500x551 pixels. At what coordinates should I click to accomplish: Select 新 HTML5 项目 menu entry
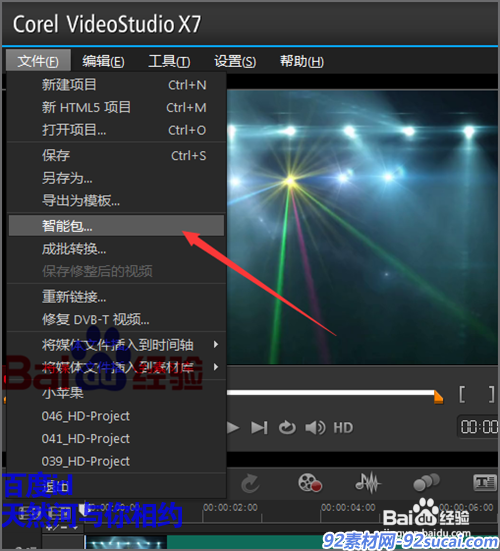116,107
